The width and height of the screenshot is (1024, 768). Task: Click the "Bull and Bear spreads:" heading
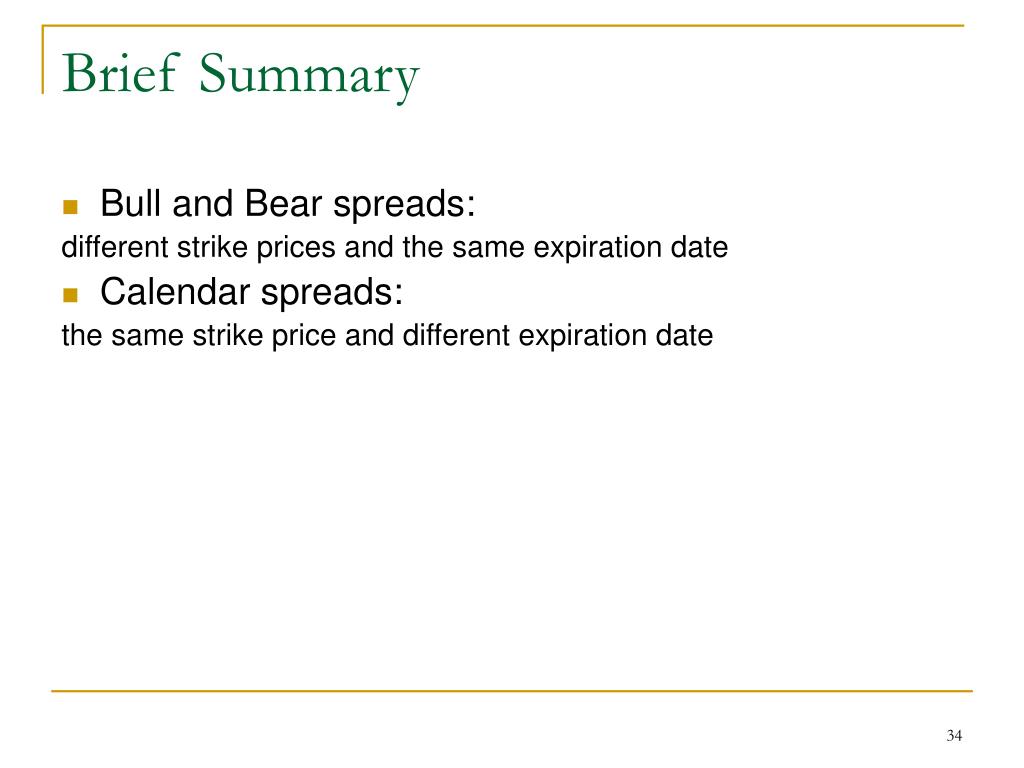[x=288, y=204]
